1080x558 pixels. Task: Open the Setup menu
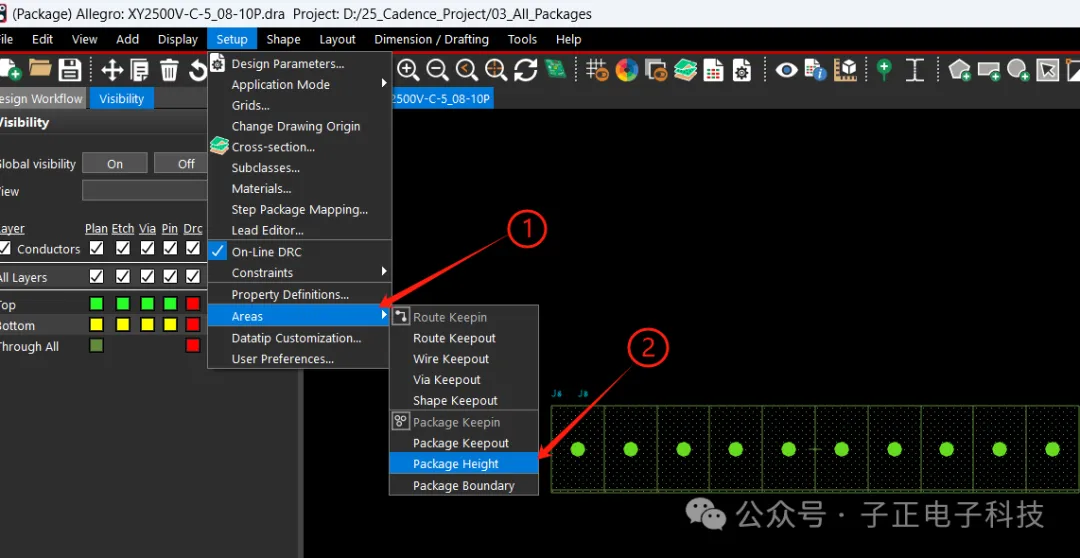(x=232, y=39)
